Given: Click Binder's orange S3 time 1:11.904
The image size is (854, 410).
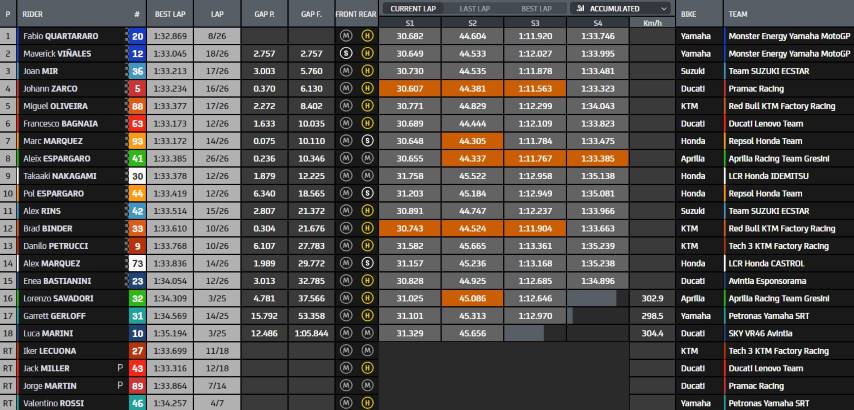Looking at the screenshot, I should coord(535,228).
